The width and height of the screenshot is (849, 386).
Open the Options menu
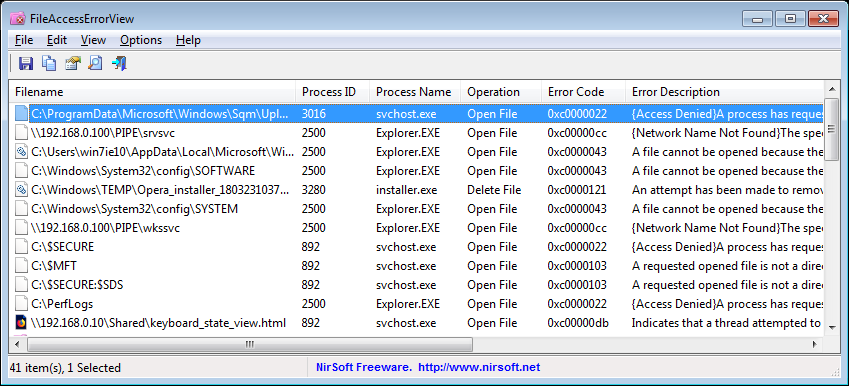[141, 40]
